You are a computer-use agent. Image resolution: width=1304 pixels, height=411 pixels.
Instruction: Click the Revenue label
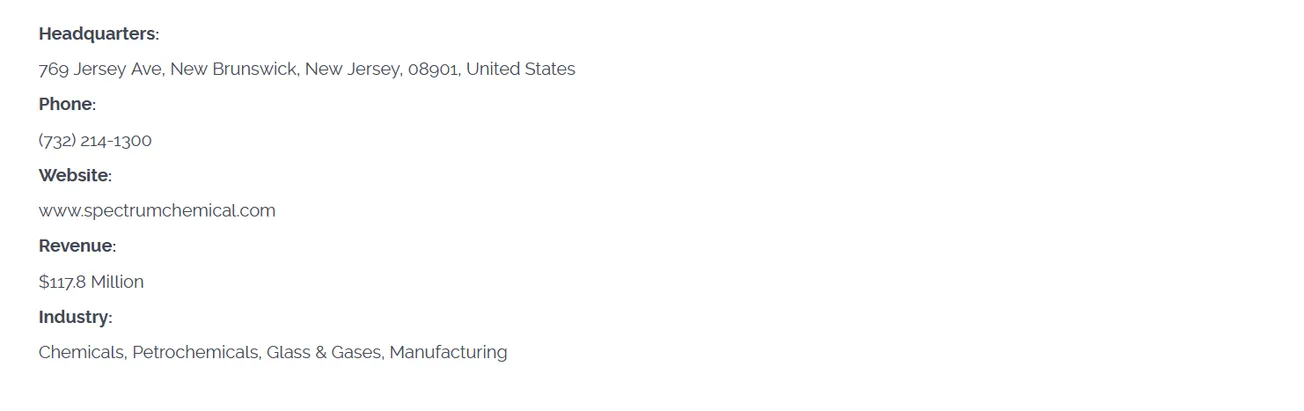[76, 246]
